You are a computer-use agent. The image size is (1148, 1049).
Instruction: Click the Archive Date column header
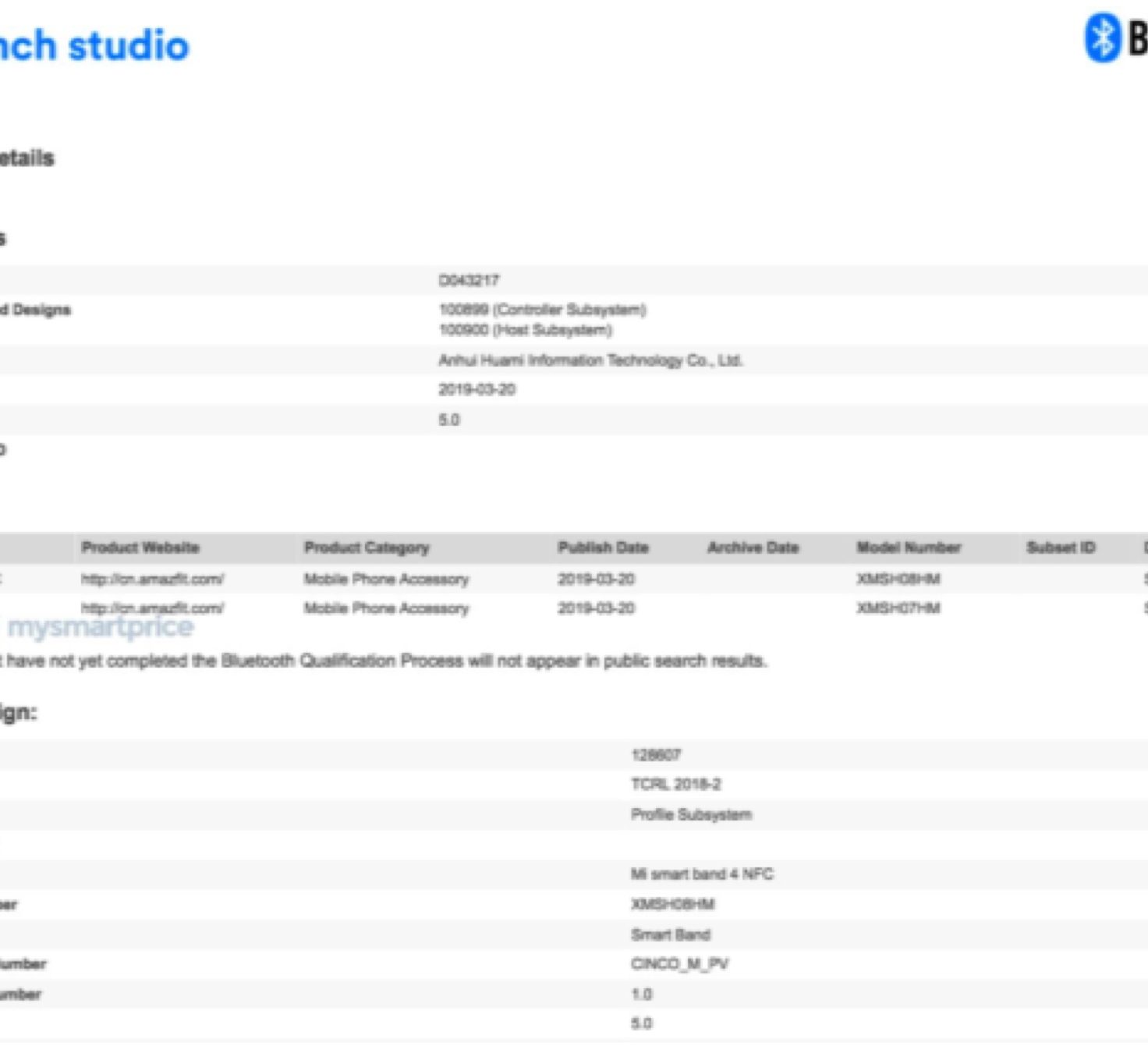coord(753,548)
